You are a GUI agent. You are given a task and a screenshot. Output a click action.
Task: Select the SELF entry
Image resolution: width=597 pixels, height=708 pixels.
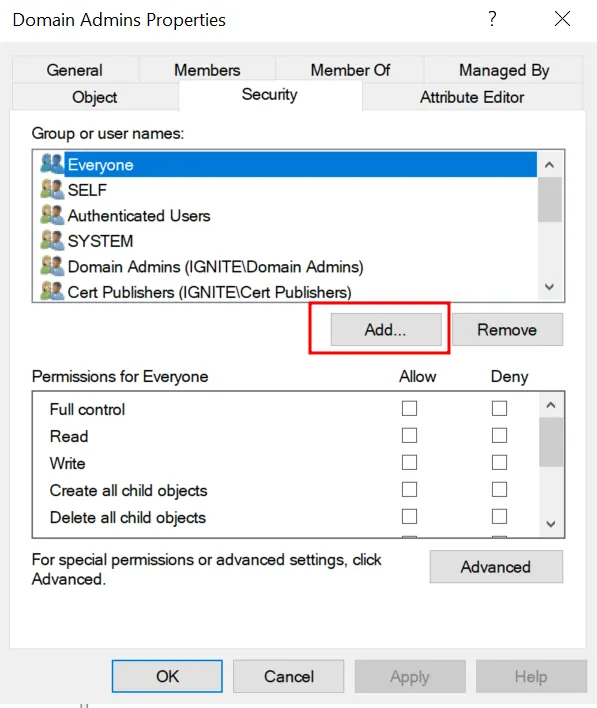coord(288,190)
